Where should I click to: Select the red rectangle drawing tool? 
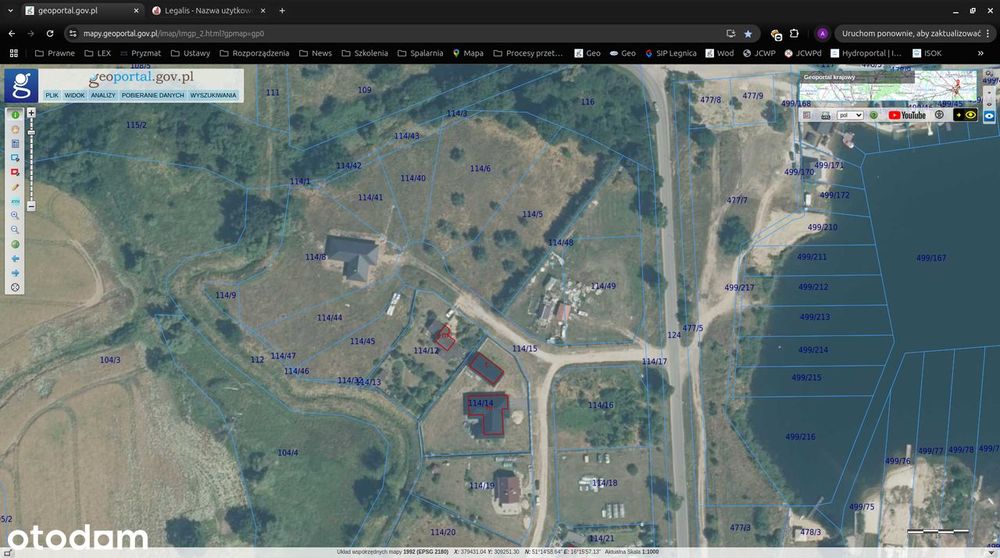tap(15, 172)
